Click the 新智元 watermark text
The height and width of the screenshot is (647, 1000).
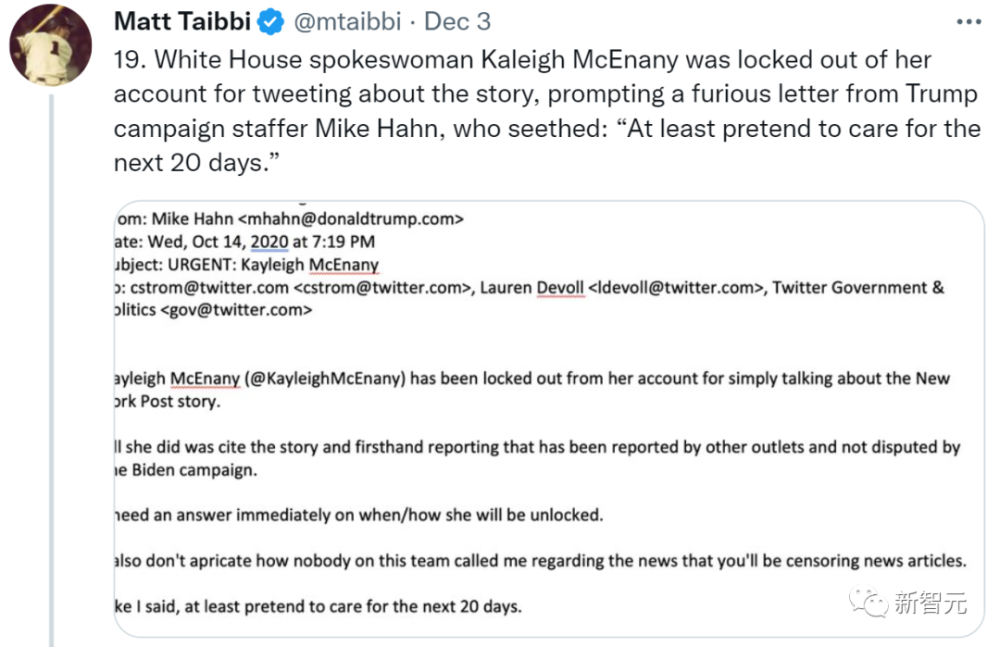tap(930, 602)
